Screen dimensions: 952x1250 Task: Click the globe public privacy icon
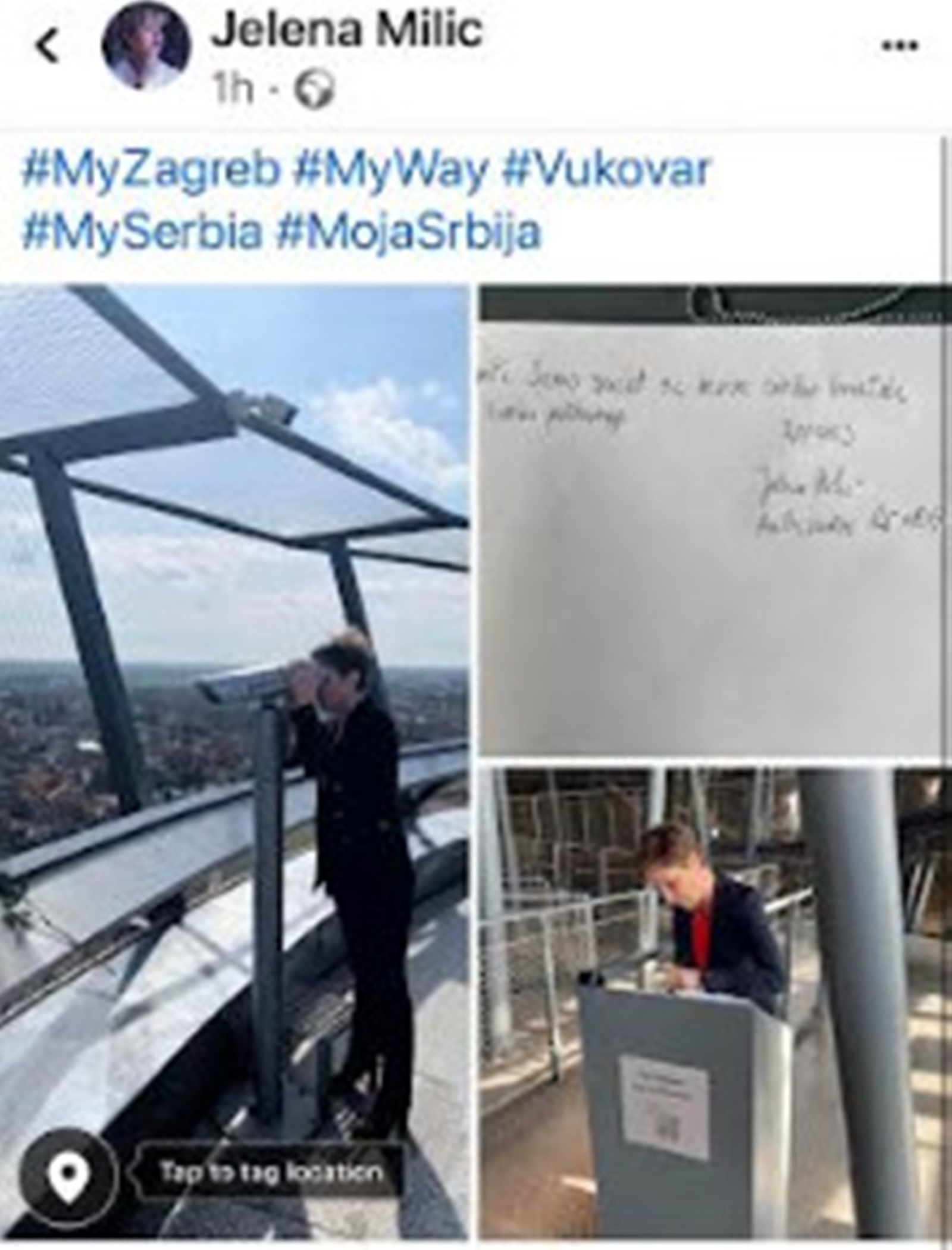315,90
